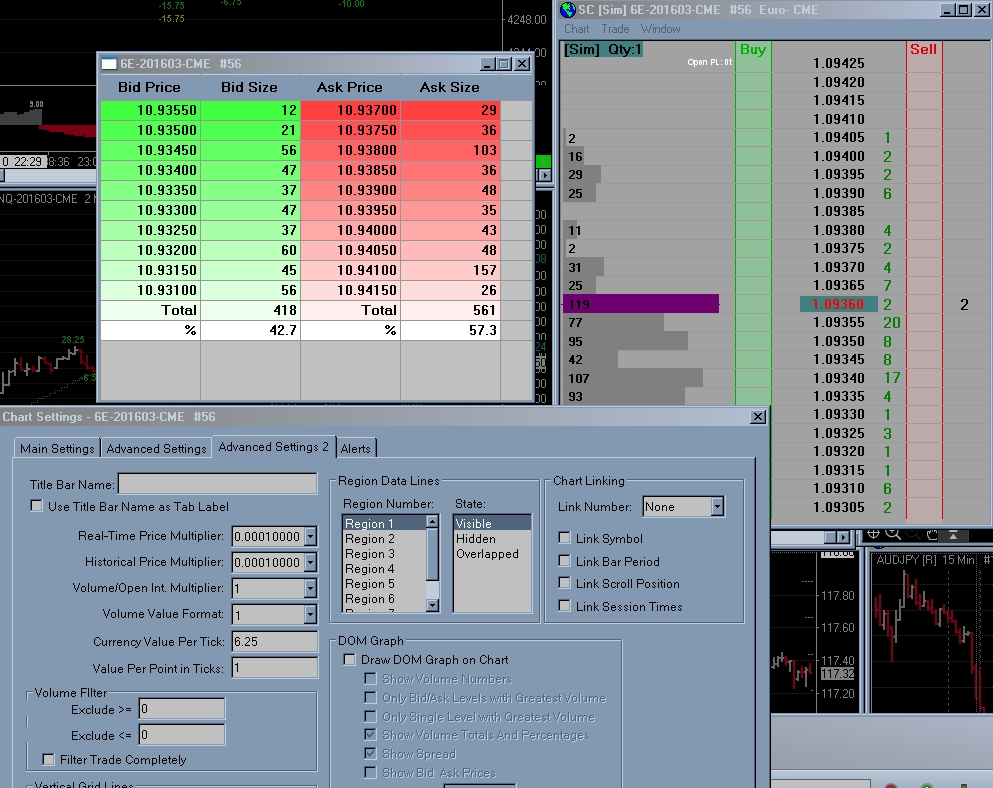Toggle the Link Symbol checkbox

565,539
